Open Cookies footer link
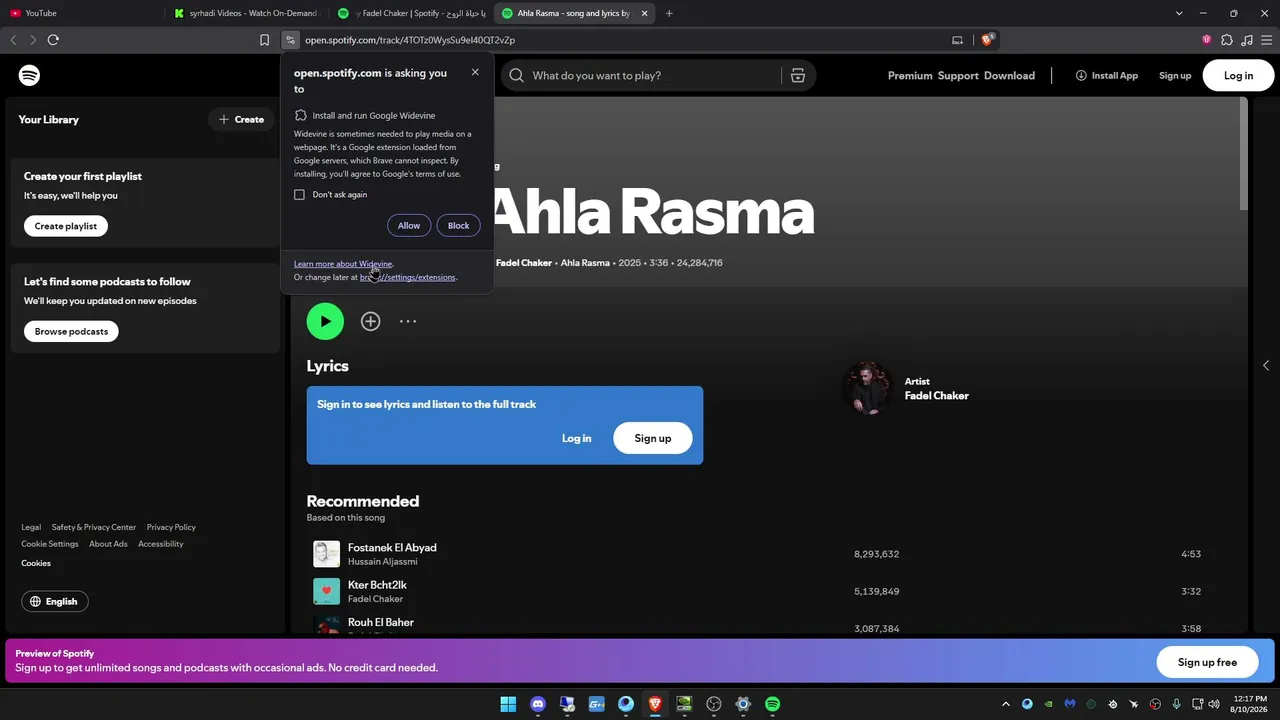The height and width of the screenshot is (720, 1280). (x=36, y=563)
